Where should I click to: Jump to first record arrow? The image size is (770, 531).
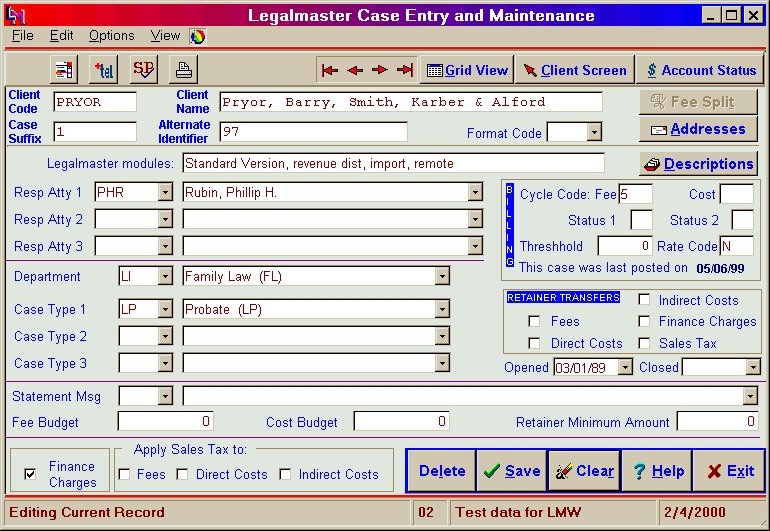point(330,70)
